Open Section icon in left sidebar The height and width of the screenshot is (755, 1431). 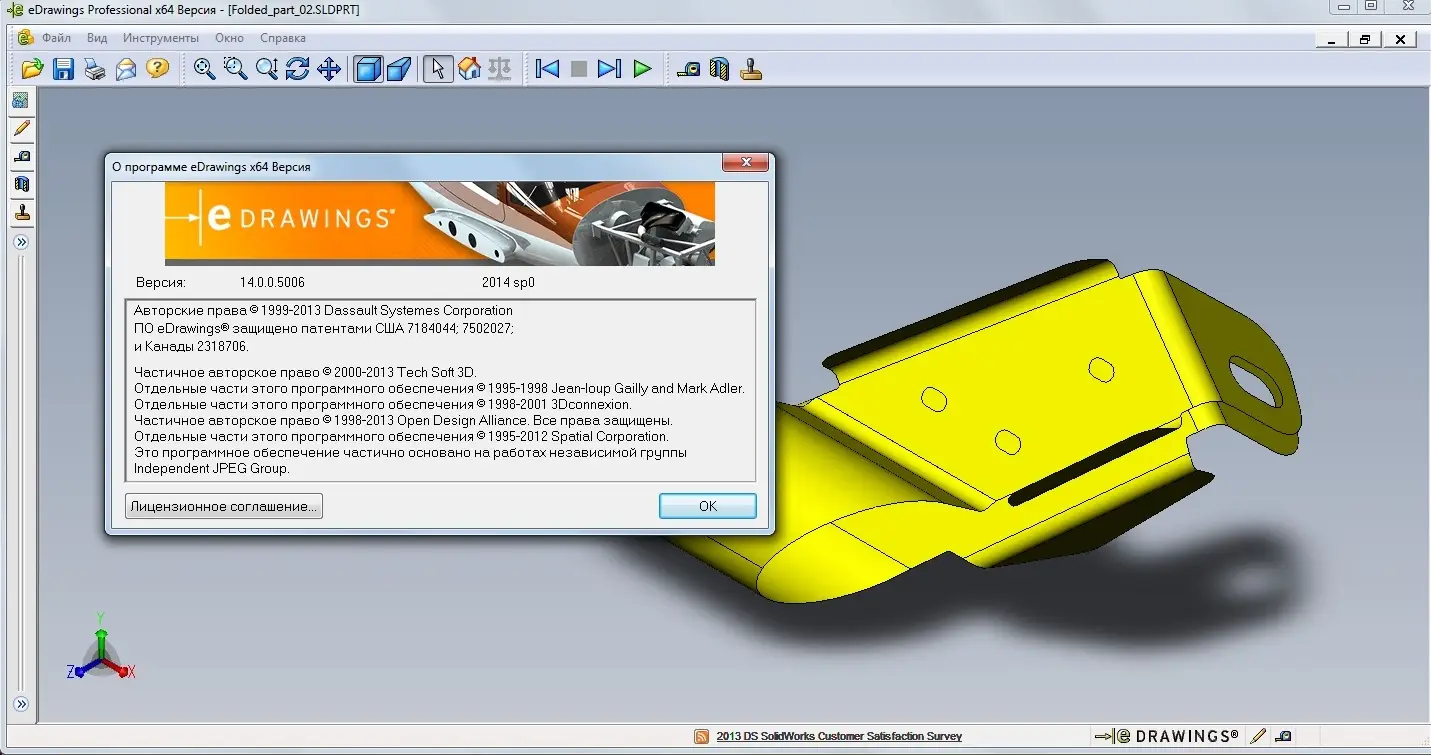click(21, 184)
